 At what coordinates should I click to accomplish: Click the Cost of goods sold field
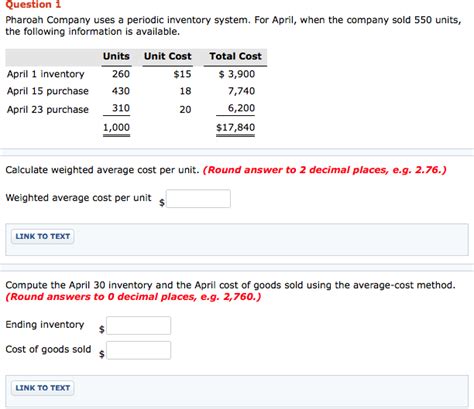(139, 350)
